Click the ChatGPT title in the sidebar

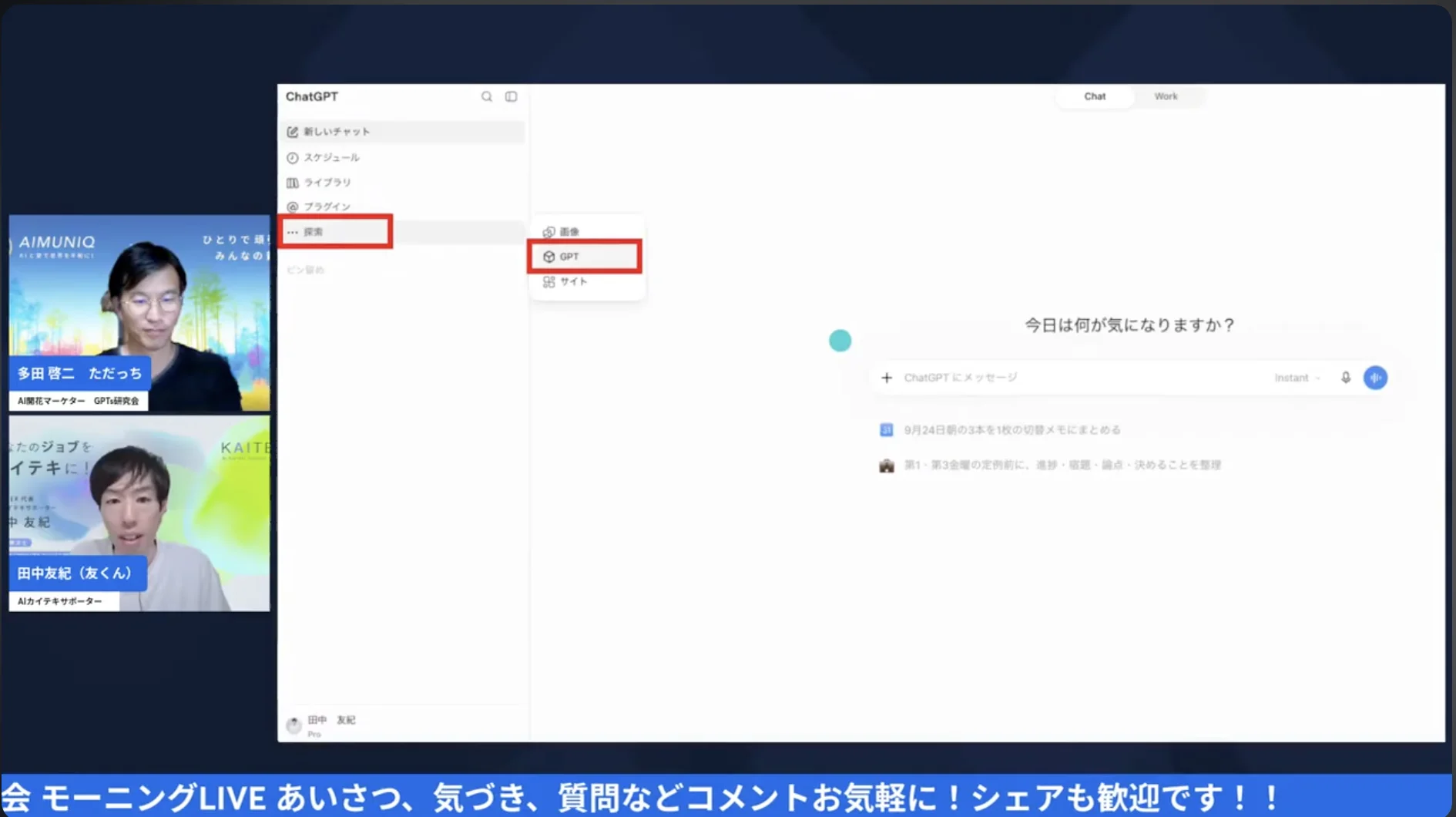click(x=312, y=96)
